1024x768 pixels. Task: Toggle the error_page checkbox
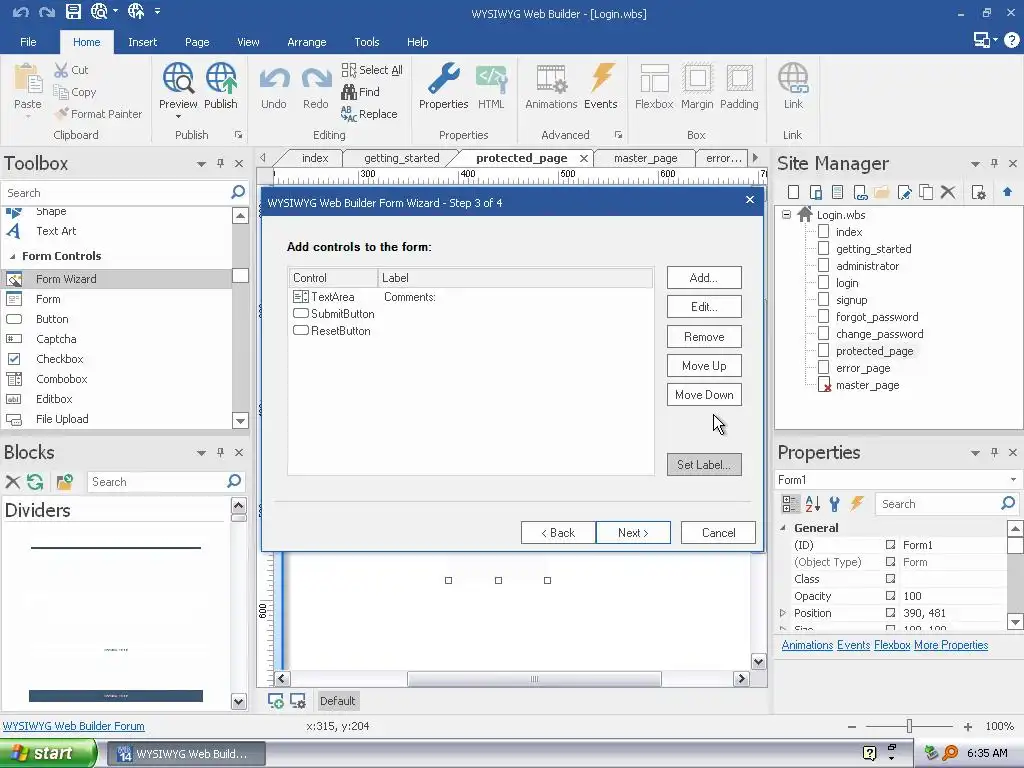[824, 368]
